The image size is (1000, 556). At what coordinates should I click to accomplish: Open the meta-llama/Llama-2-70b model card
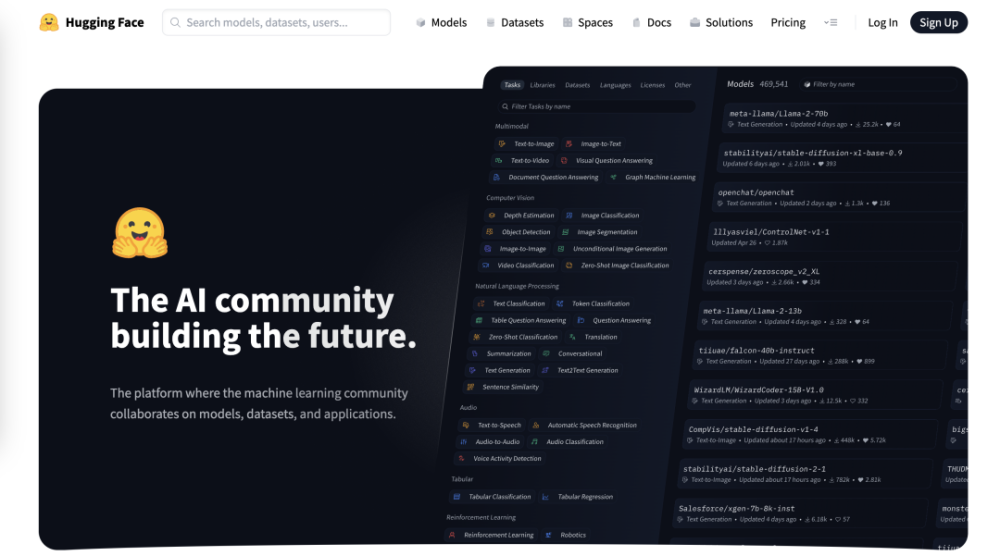click(x=844, y=119)
